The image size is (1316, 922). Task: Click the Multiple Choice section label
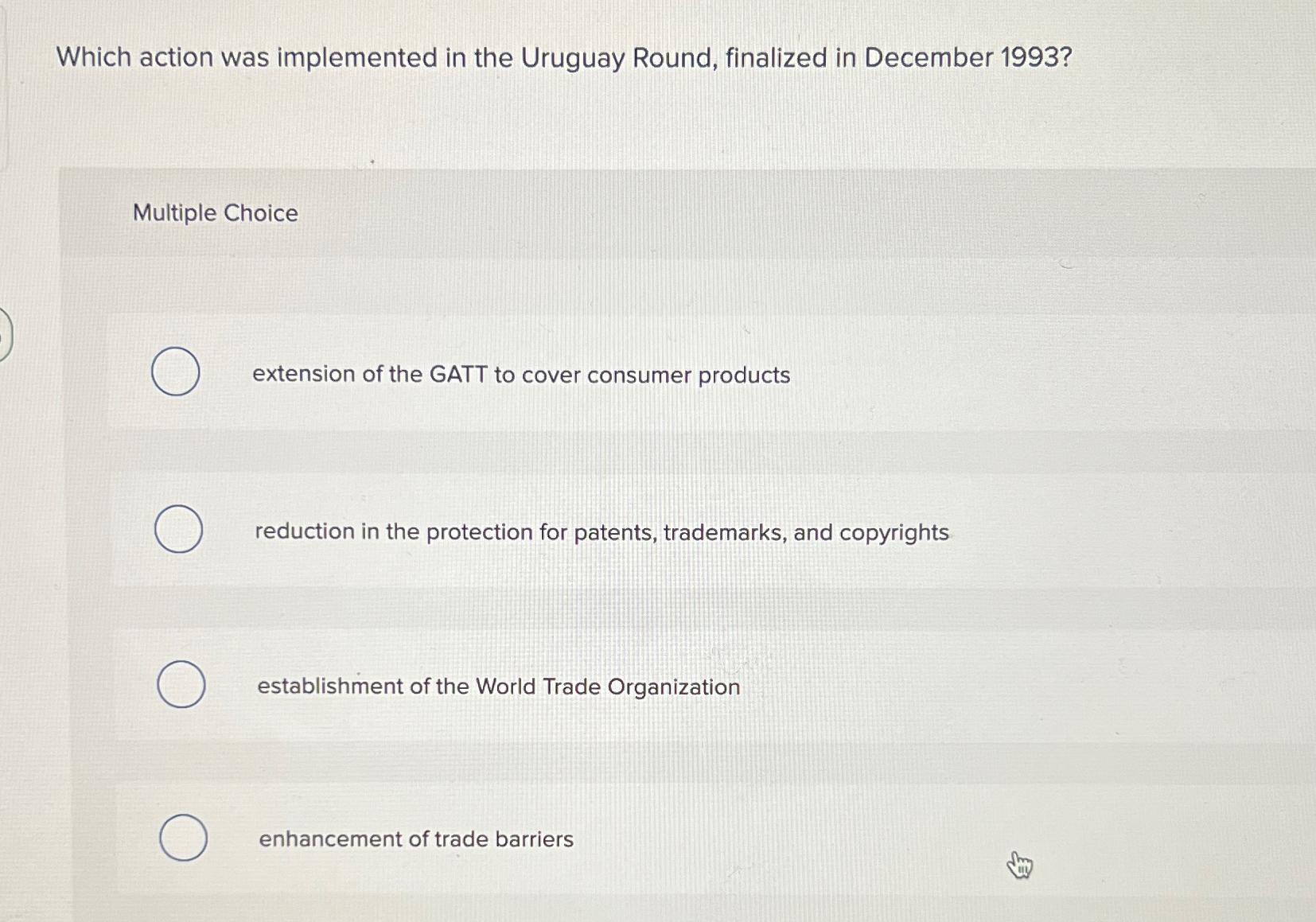pyautogui.click(x=215, y=213)
